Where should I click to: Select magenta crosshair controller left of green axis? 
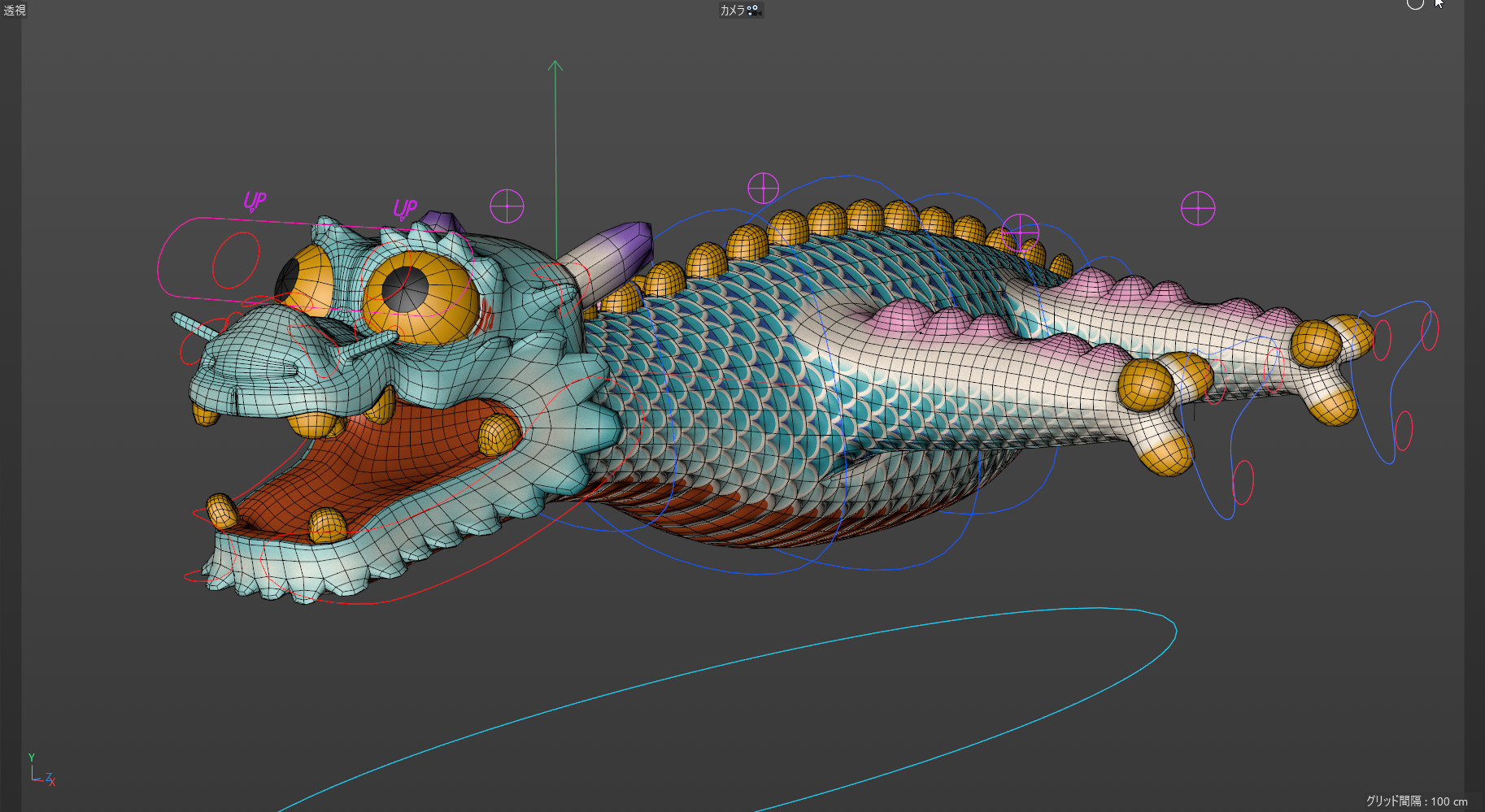coord(507,206)
